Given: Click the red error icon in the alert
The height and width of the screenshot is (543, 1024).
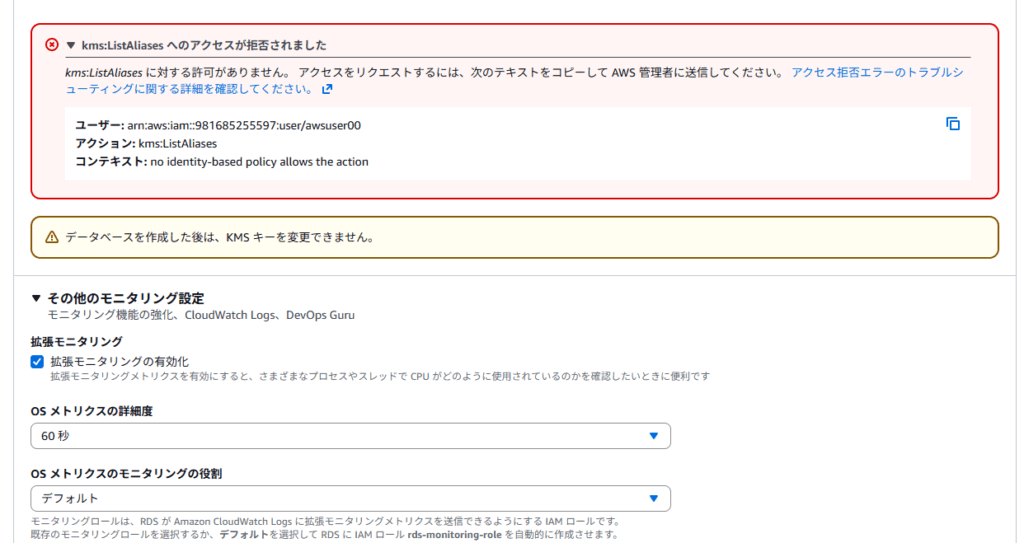Looking at the screenshot, I should coord(52,45).
